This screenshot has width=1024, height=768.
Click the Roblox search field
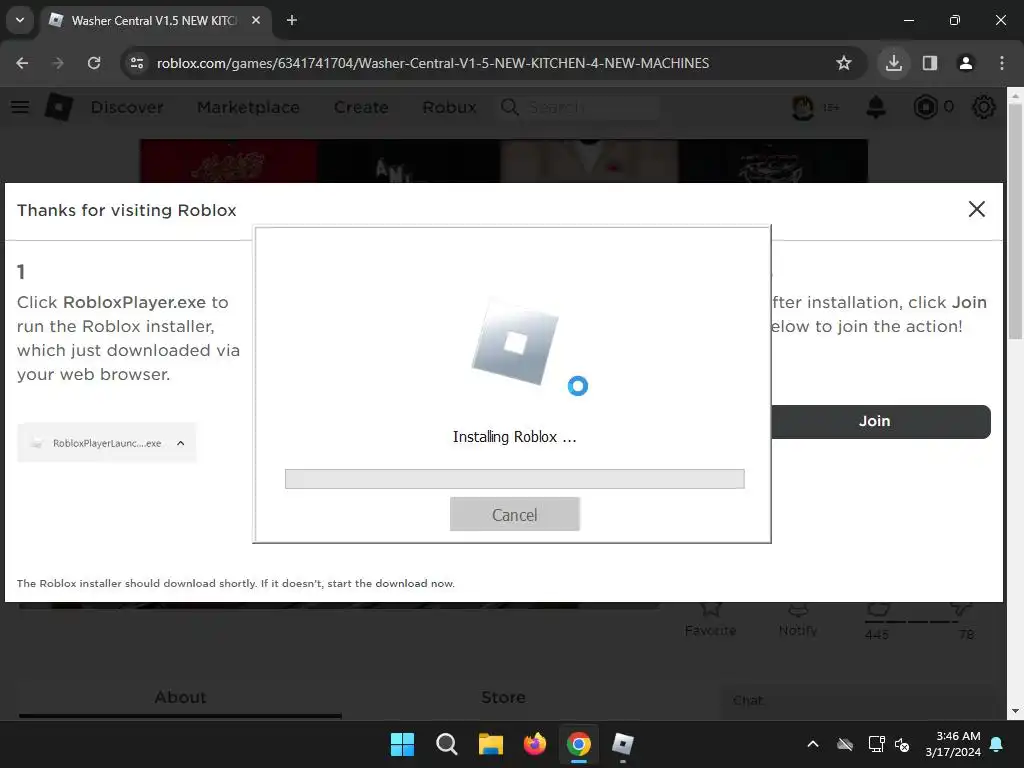(x=580, y=106)
